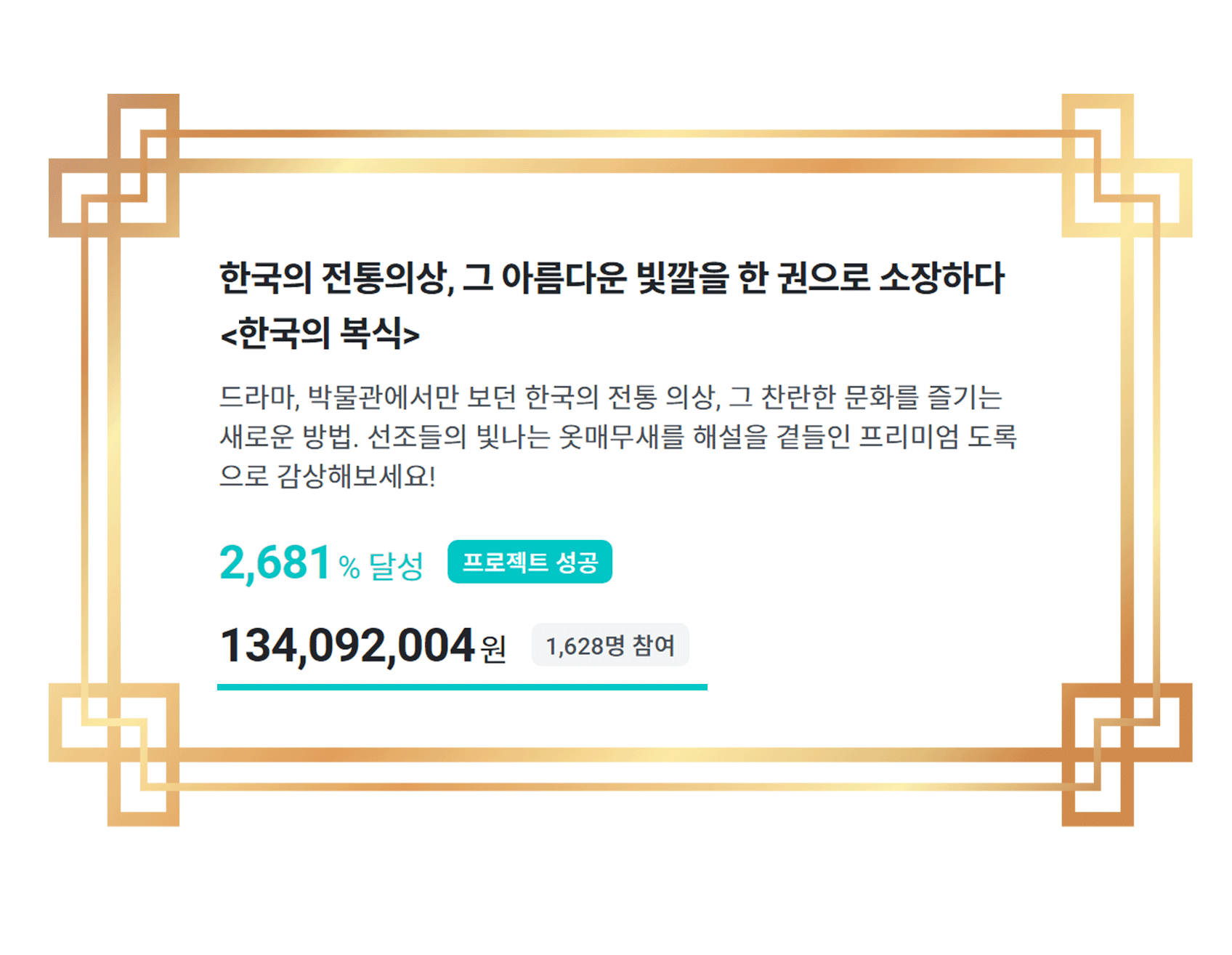Click the '프로젝트 성공' teal badge
Viewport: 1232px width, 955px height.
tap(530, 562)
